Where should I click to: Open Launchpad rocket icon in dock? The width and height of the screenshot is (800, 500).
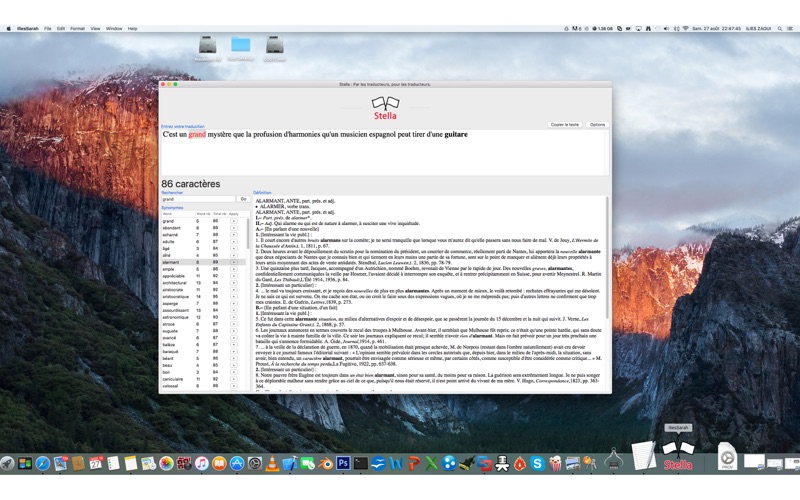coord(7,463)
